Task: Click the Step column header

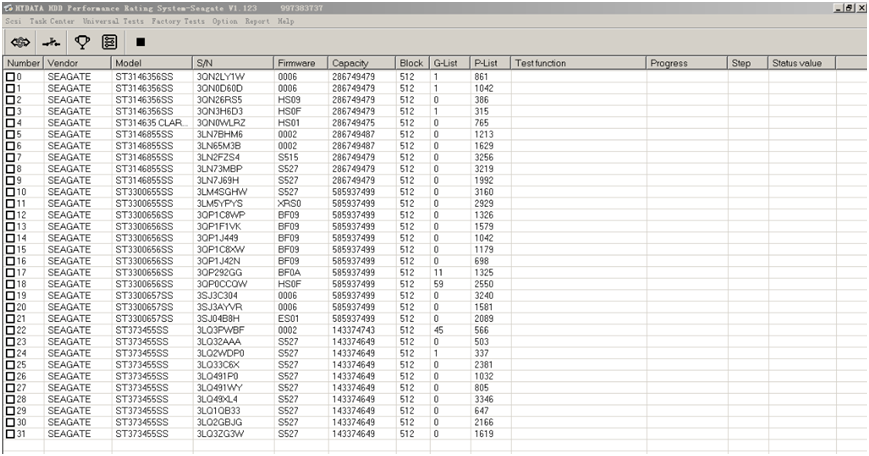Action: coord(748,63)
